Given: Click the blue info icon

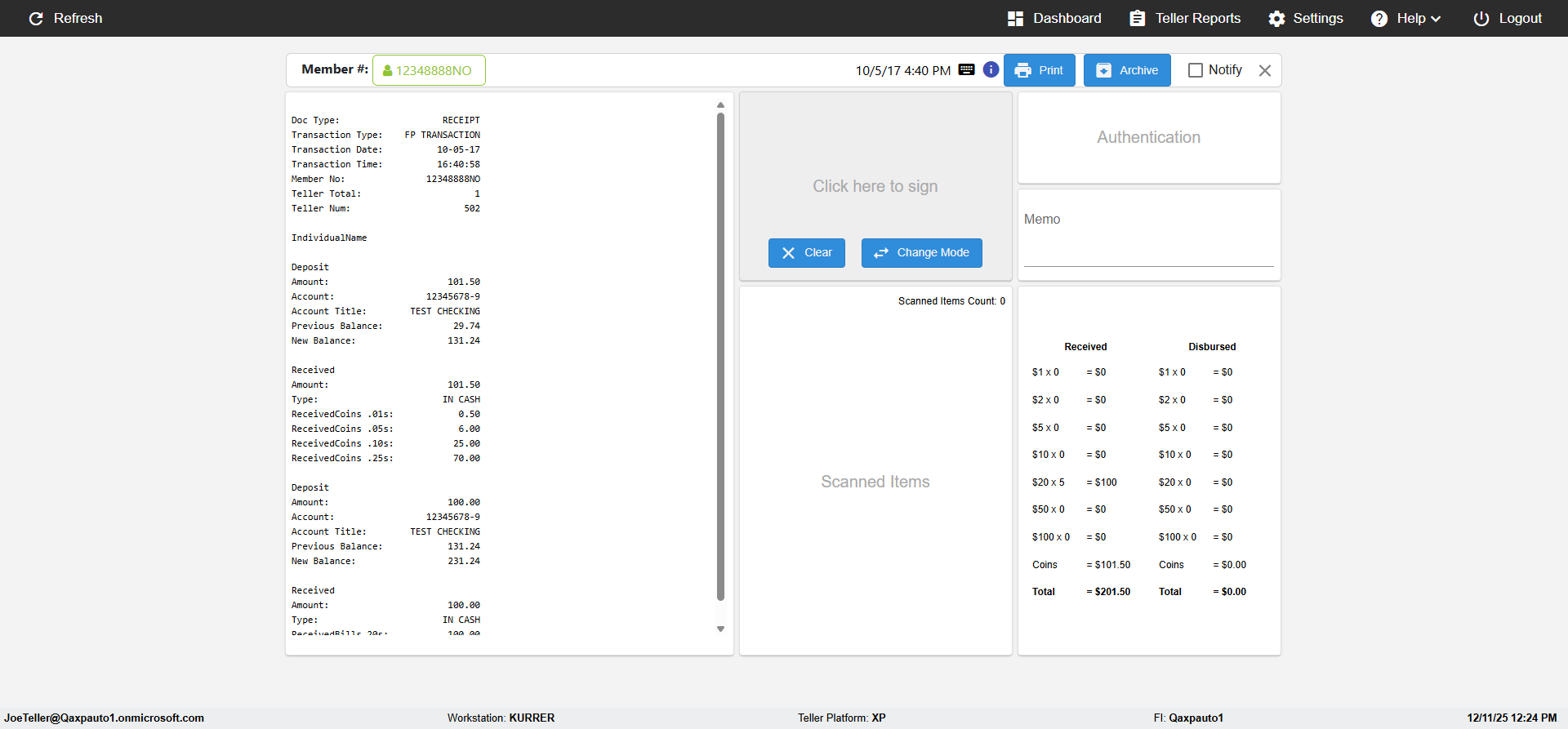Looking at the screenshot, I should [991, 69].
